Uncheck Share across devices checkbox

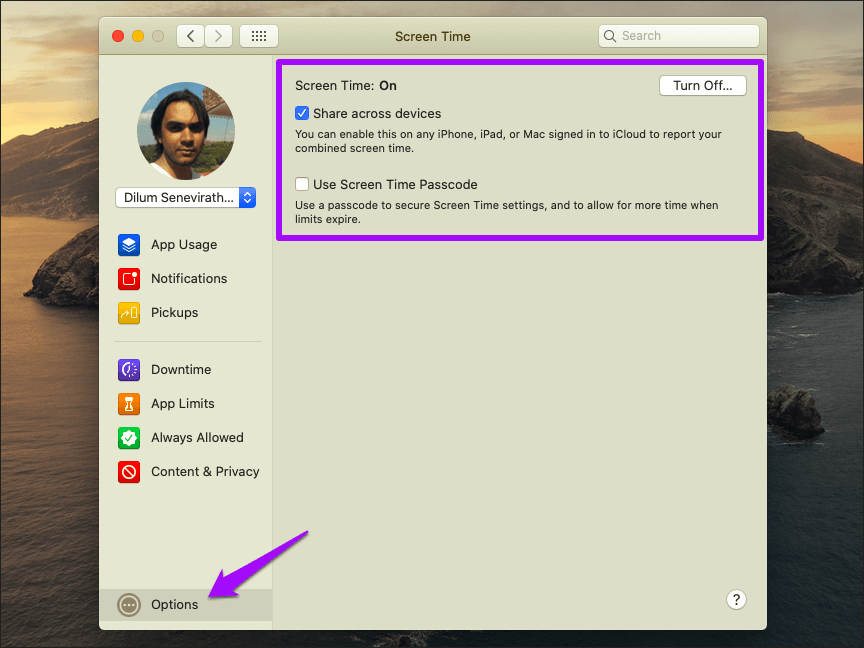point(302,114)
